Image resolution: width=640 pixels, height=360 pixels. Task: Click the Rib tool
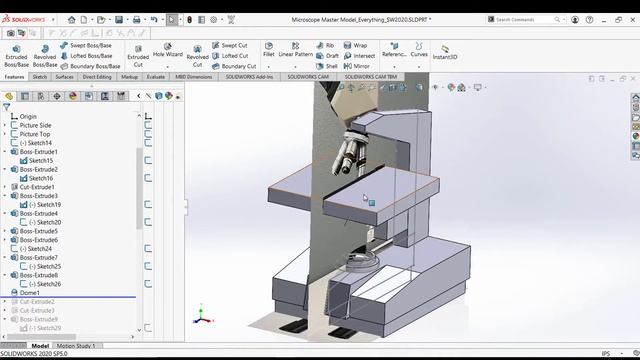pos(325,45)
